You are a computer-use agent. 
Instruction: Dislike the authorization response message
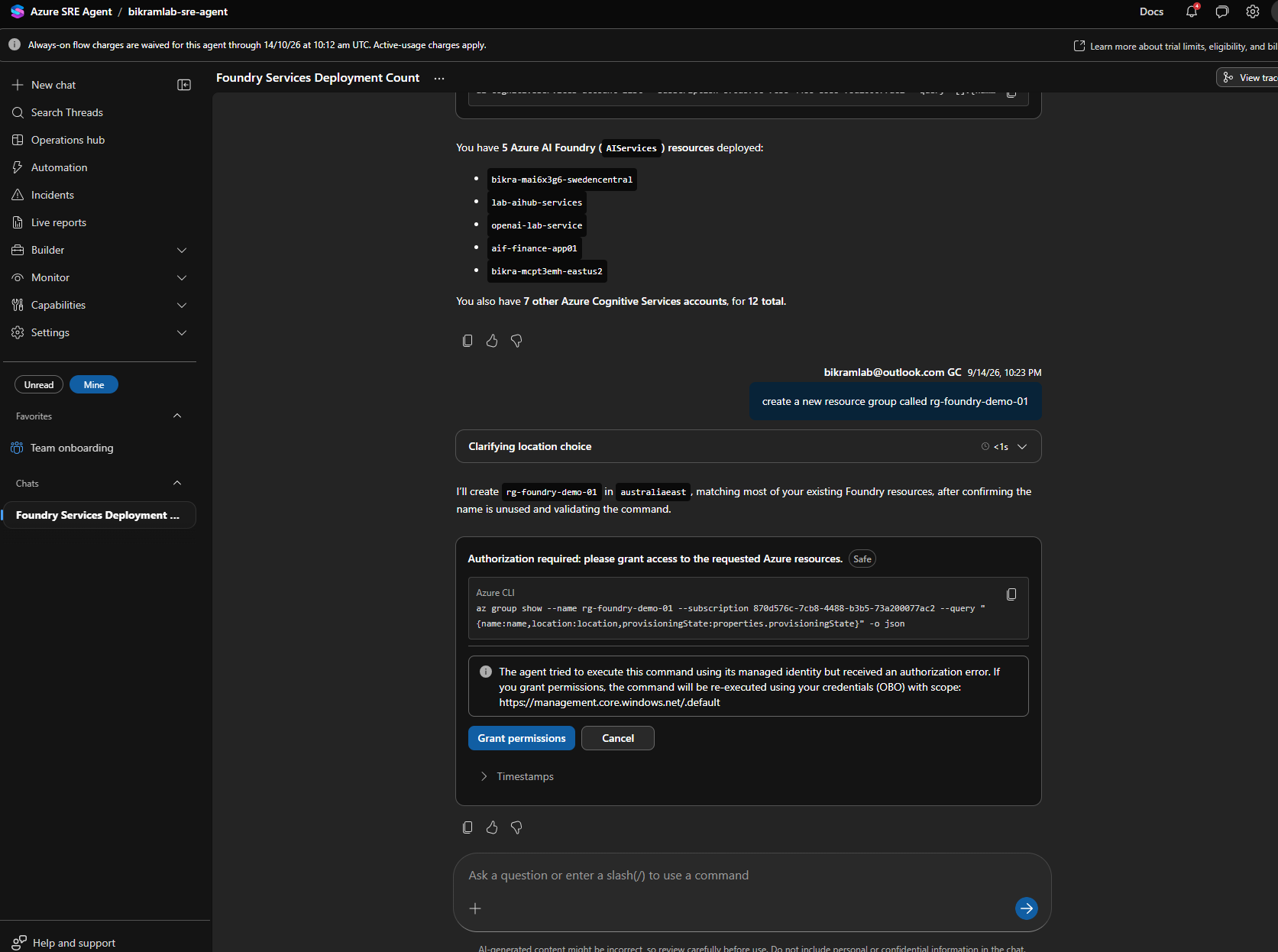click(x=516, y=827)
